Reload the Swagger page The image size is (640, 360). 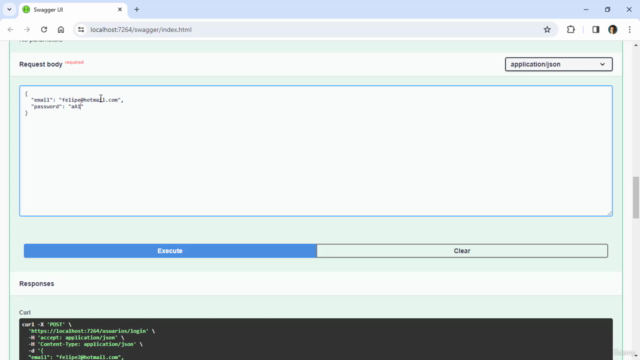(44, 29)
